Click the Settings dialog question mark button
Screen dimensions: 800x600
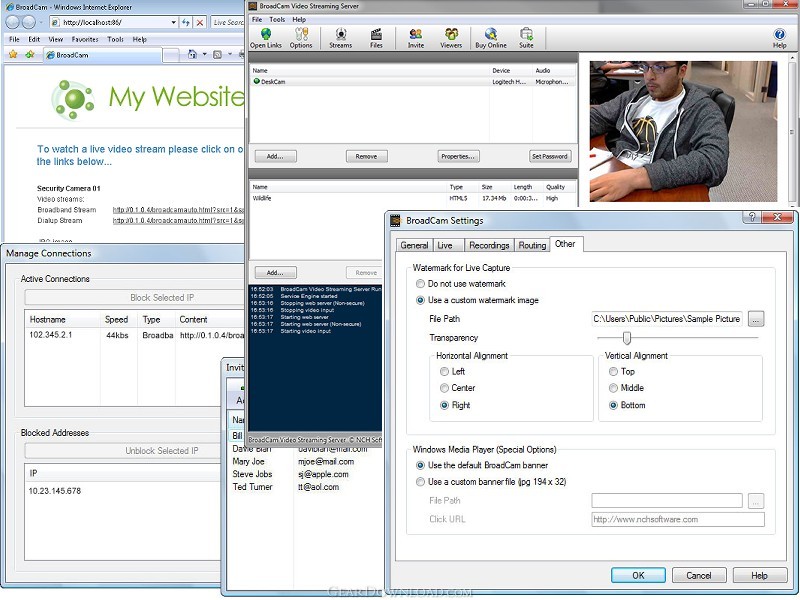tap(752, 217)
